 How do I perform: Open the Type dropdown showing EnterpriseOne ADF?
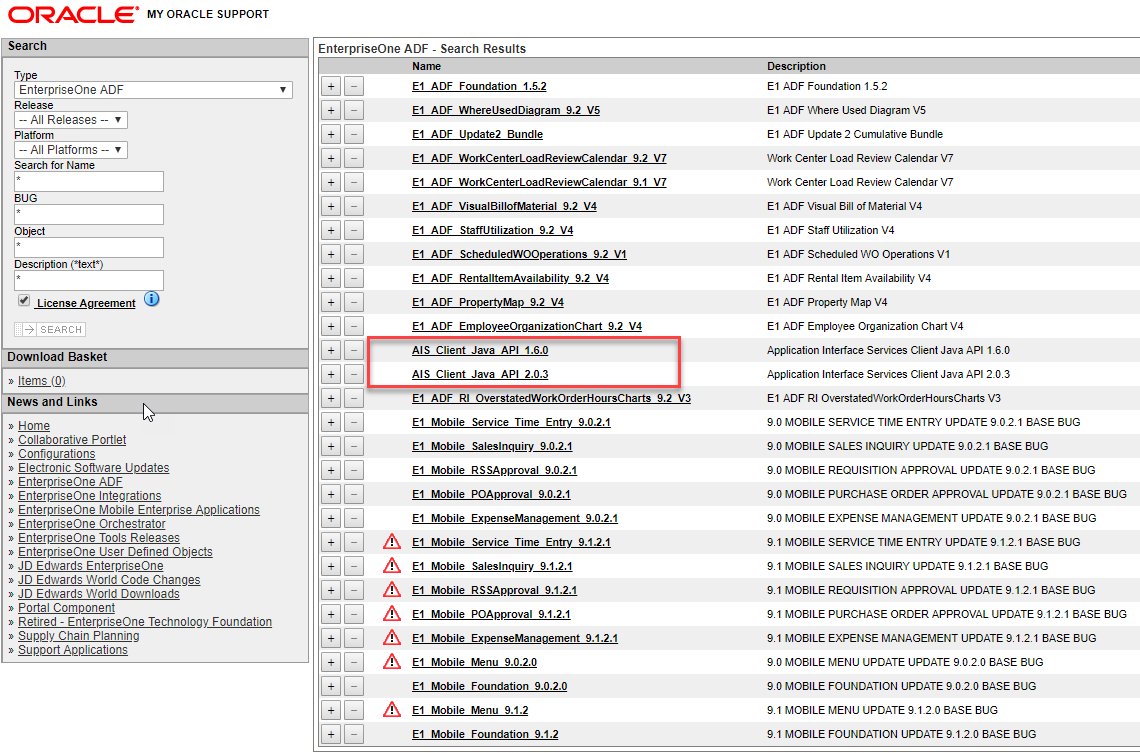coord(152,88)
